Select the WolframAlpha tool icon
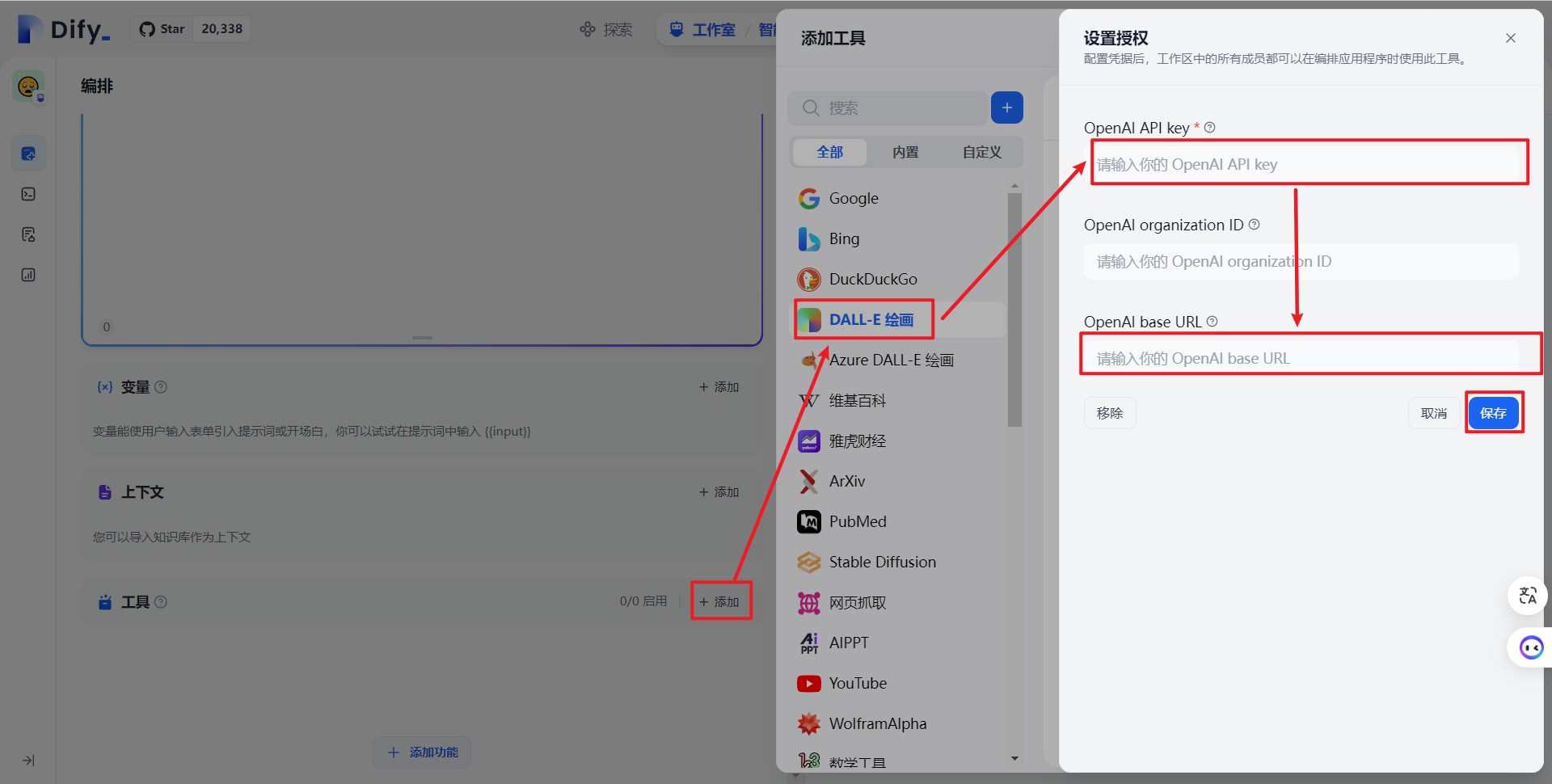Screen dimensions: 1552x784 [809, 724]
